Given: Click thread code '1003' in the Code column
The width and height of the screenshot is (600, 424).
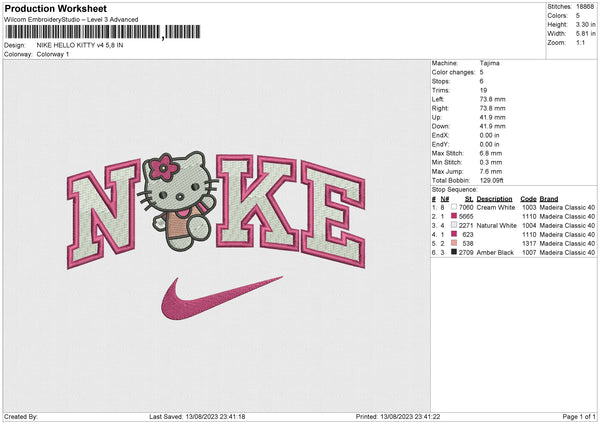Looking at the screenshot, I should click(x=529, y=207).
